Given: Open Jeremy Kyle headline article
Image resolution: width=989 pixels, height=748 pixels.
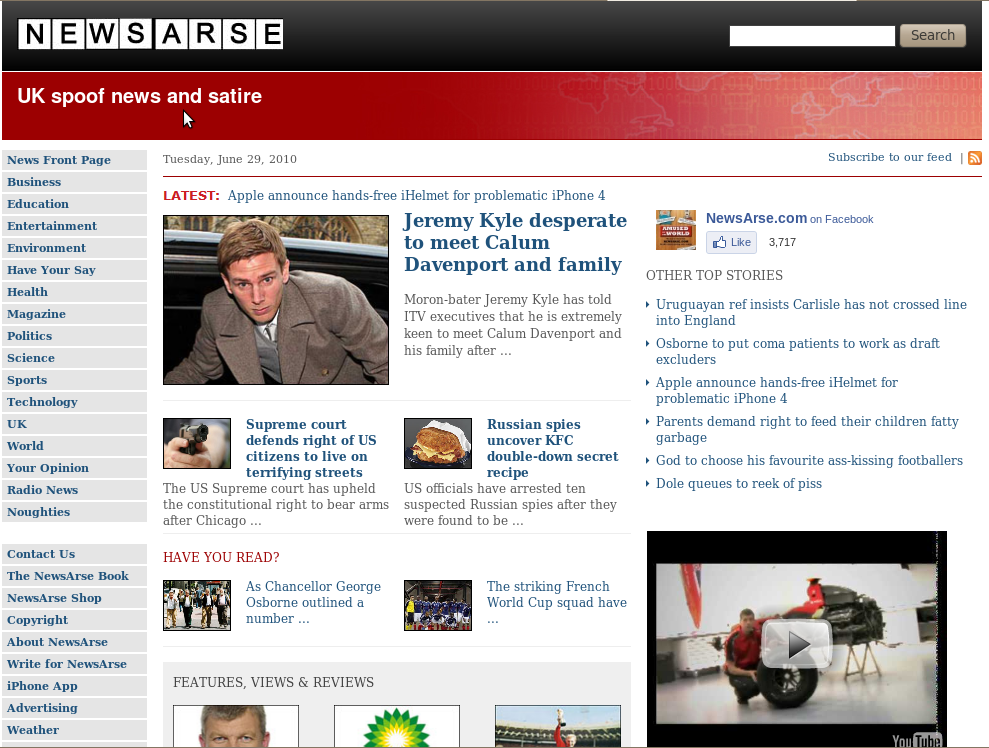Looking at the screenshot, I should click(515, 242).
